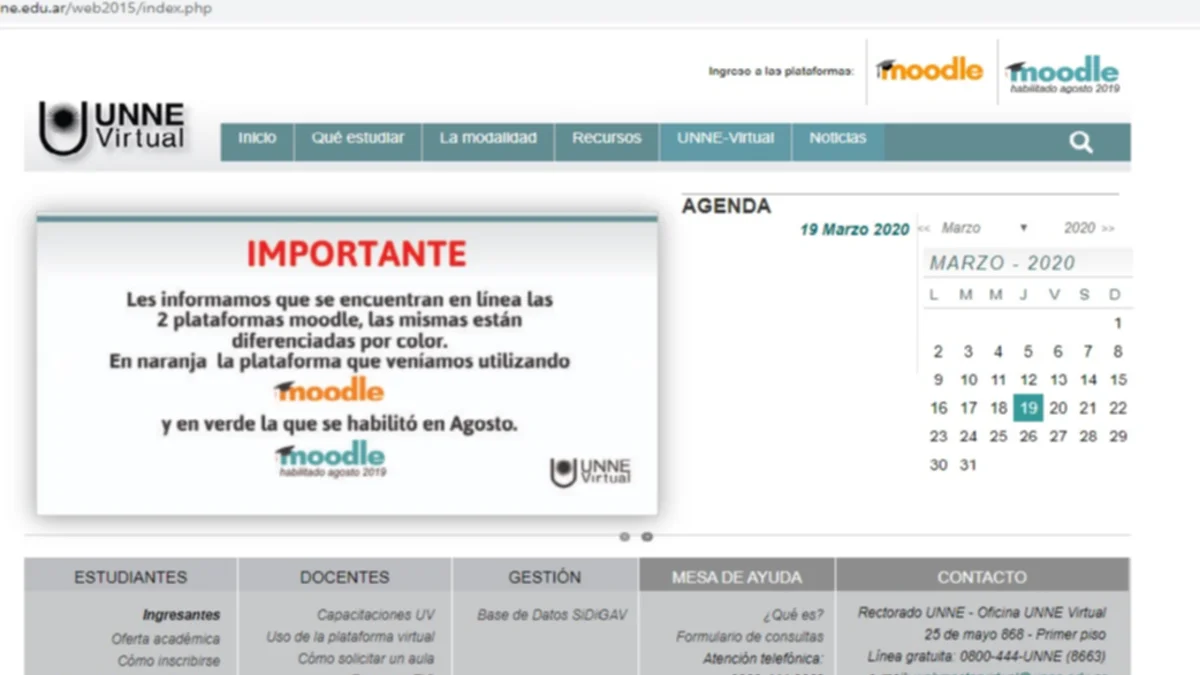Viewport: 1200px width, 675px height.
Task: Click the green Moodle logo inside the Importante banner
Action: (x=331, y=459)
